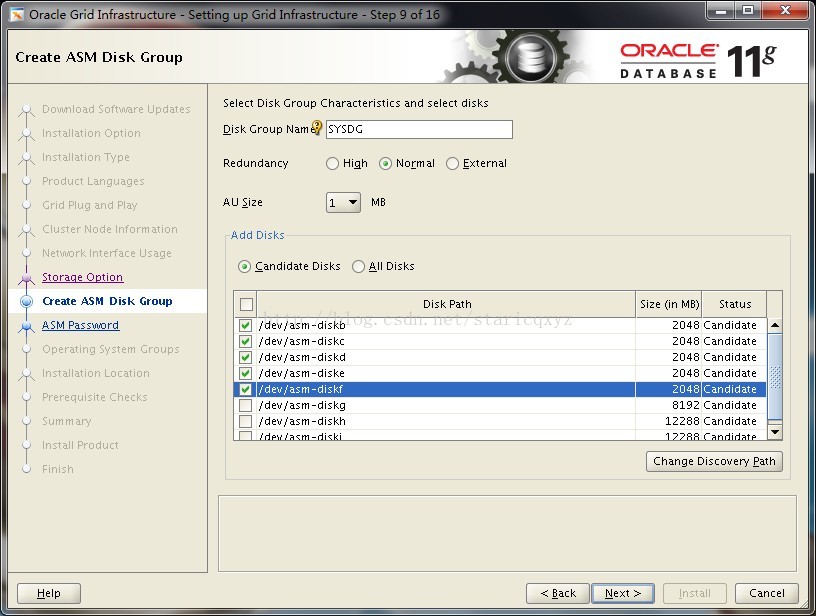Select /dev/asm-diskb path text
Viewport: 816px width, 616px height.
302,326
